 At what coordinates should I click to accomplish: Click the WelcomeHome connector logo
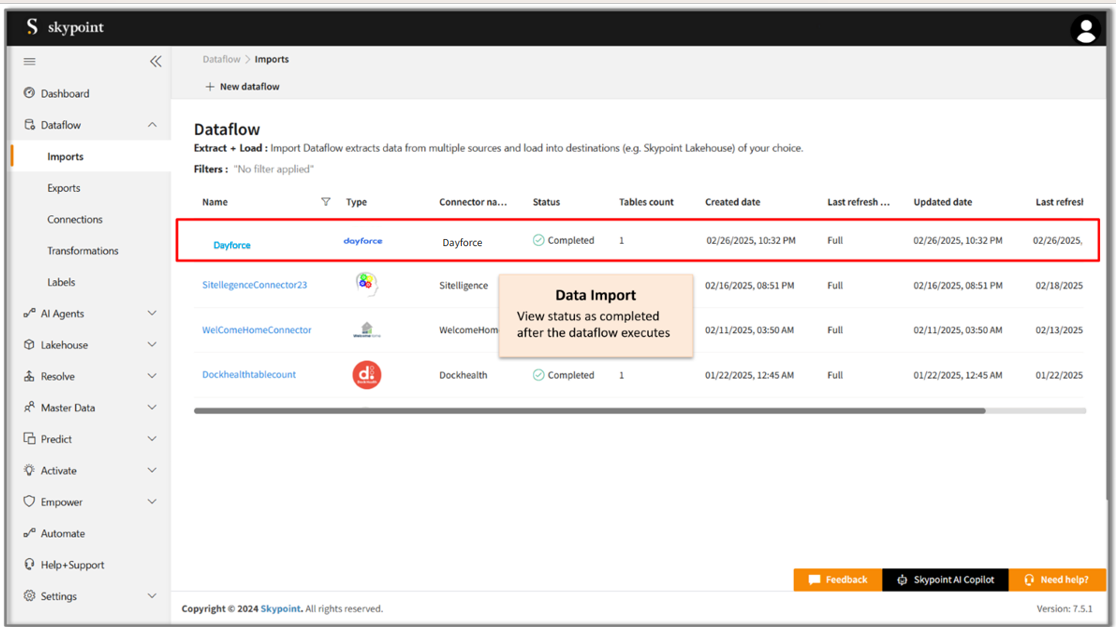(x=366, y=330)
